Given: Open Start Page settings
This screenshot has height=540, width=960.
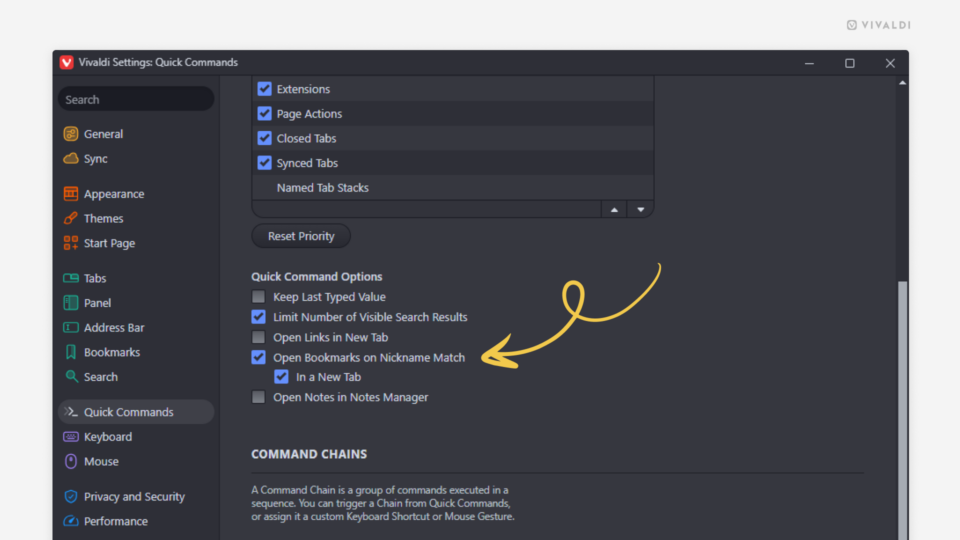Looking at the screenshot, I should click(x=136, y=243).
